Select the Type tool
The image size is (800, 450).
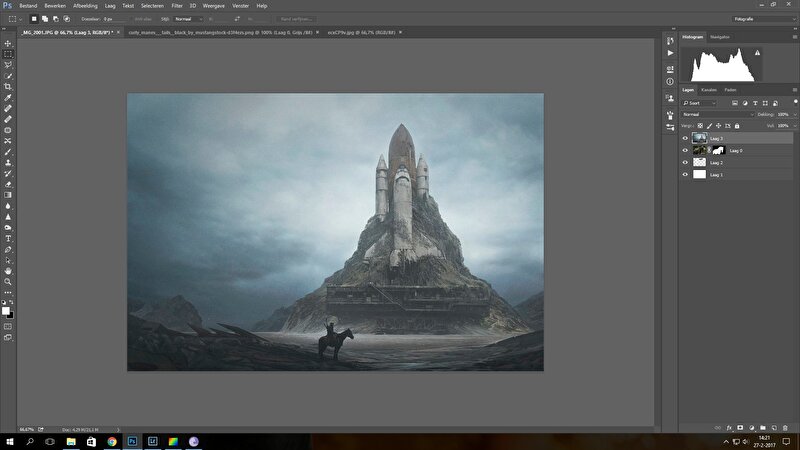(8, 239)
